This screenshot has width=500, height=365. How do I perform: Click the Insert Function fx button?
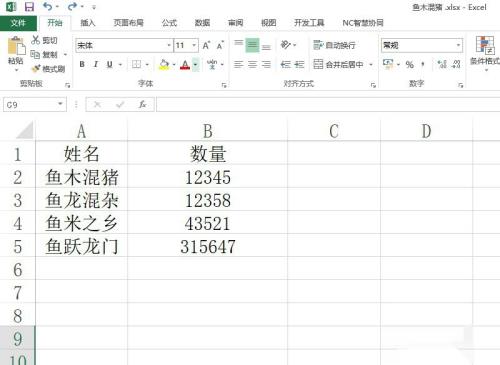tap(143, 105)
